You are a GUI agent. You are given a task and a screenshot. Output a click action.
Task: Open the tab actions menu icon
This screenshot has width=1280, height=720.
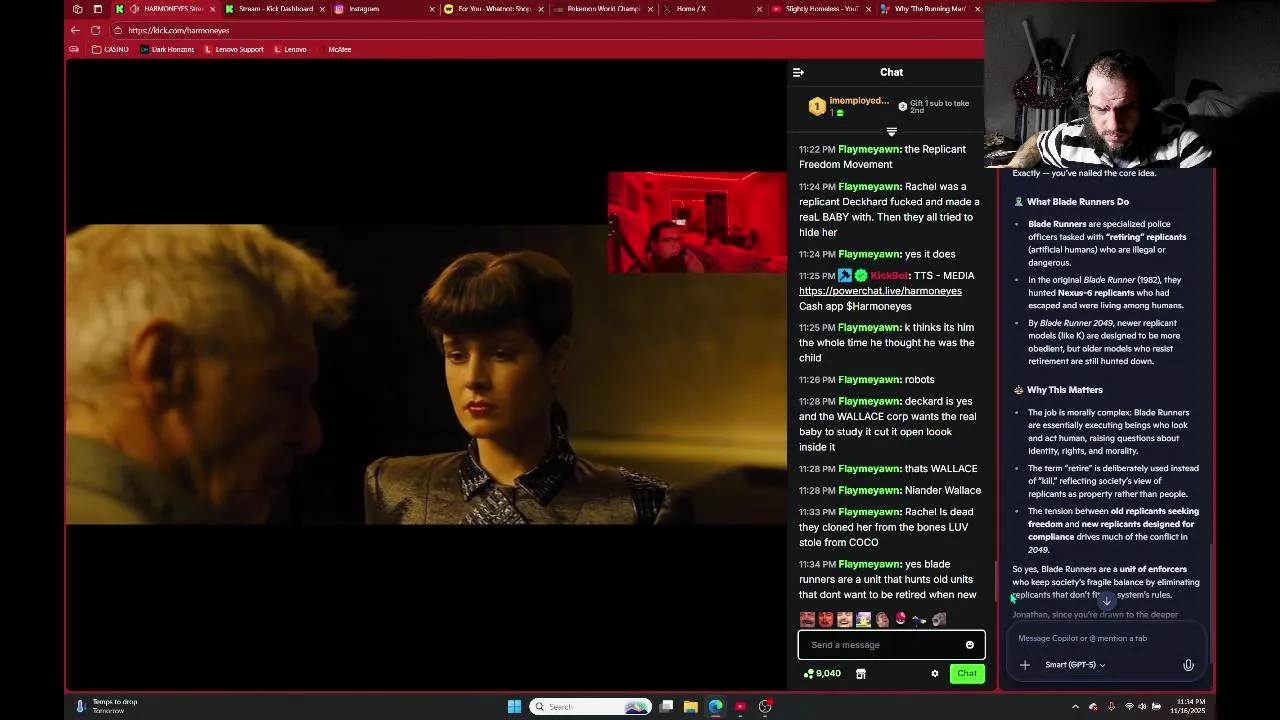[x=97, y=9]
